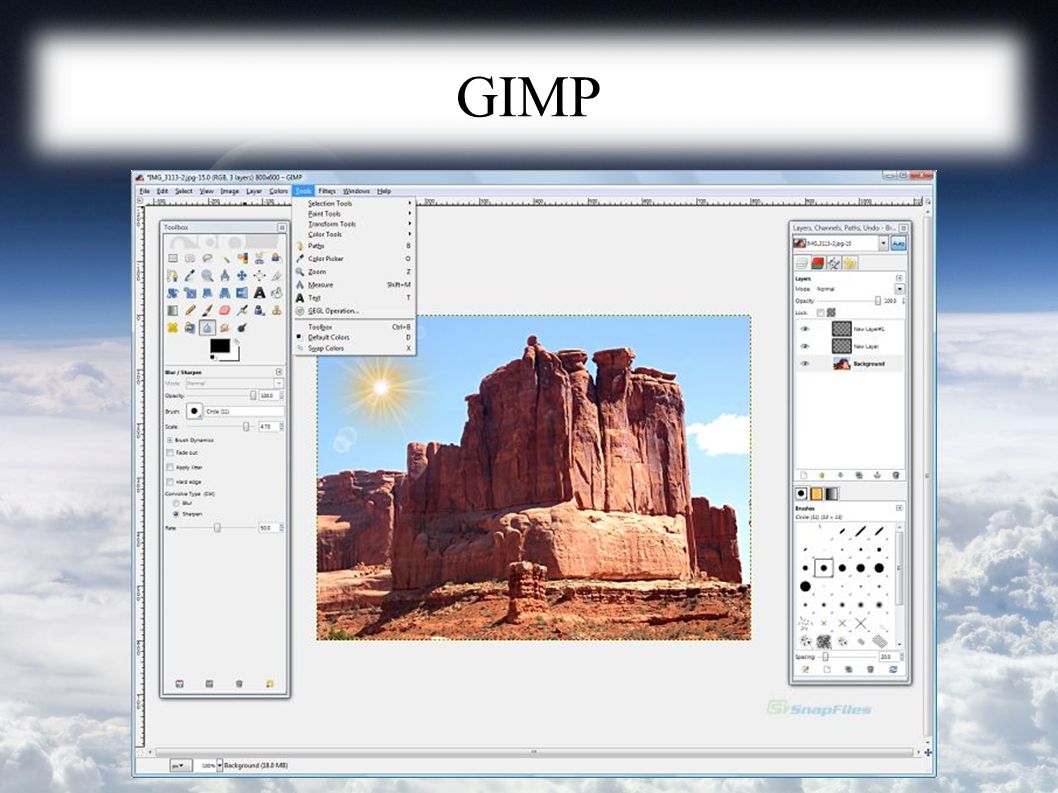Open the Paint Tools submenu
Viewport: 1058px width, 793px height.
tap(355, 213)
